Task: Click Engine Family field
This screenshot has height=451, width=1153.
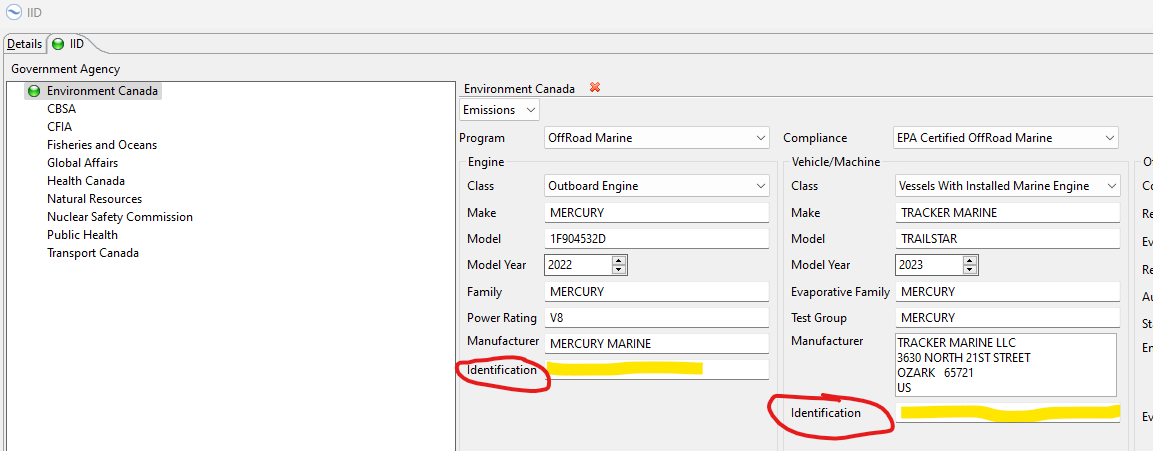Action: 657,291
